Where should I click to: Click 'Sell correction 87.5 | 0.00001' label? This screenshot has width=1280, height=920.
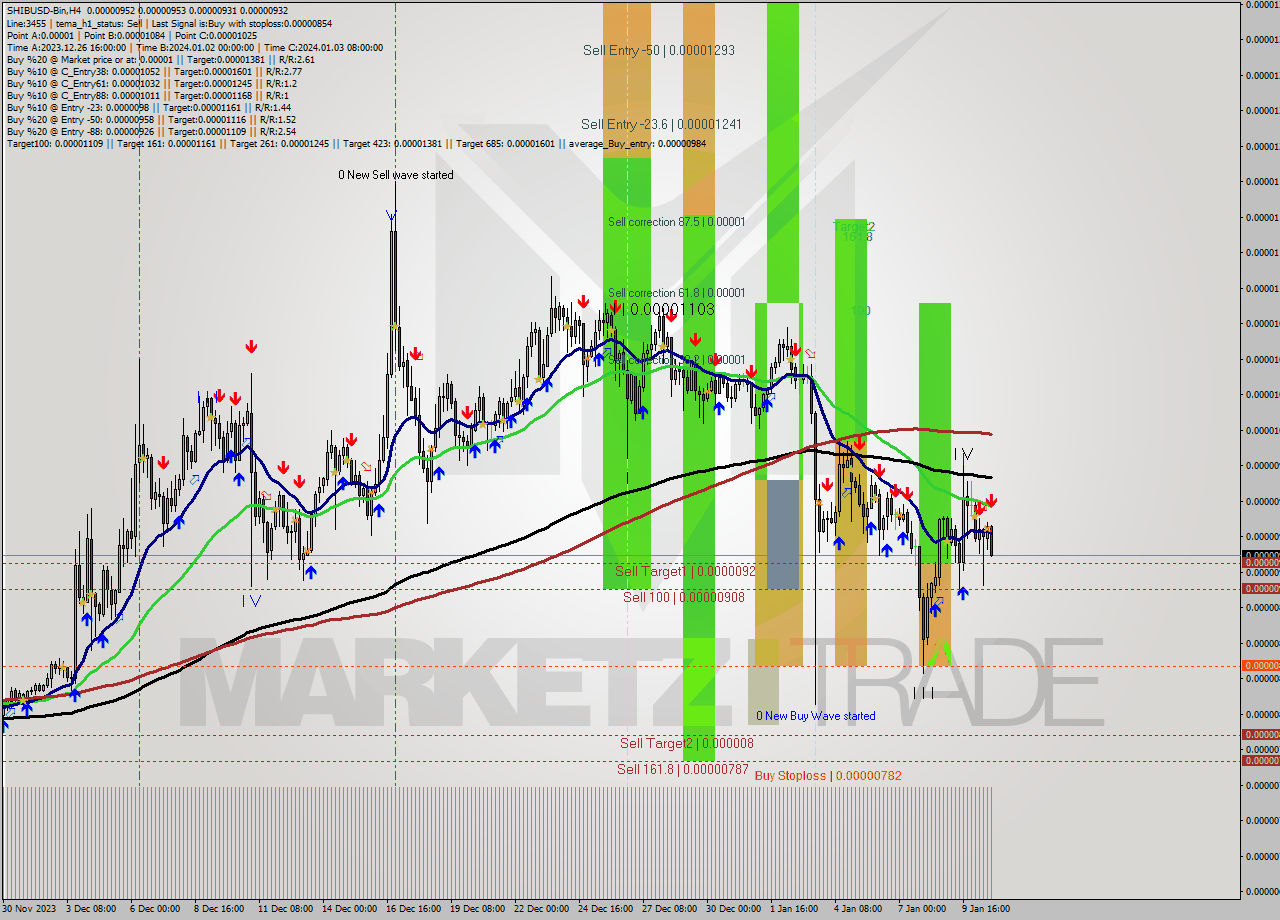pyautogui.click(x=677, y=222)
